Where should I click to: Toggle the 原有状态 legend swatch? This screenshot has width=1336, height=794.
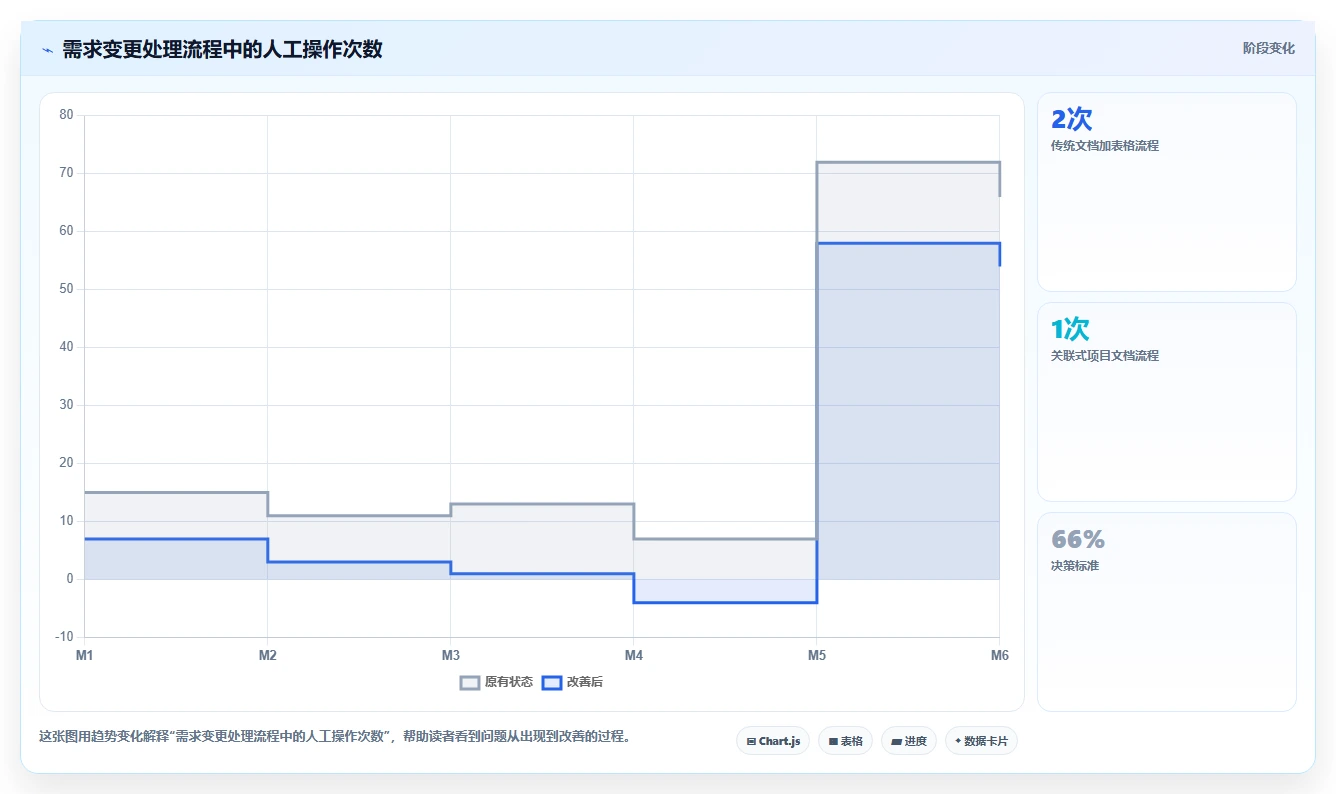[x=470, y=682]
